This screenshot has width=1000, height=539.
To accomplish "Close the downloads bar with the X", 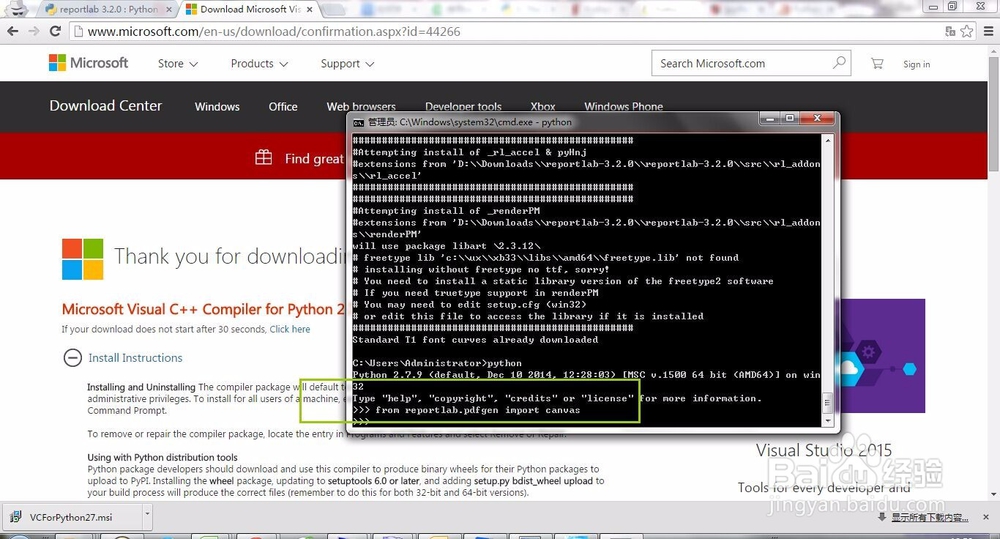I will pos(986,517).
